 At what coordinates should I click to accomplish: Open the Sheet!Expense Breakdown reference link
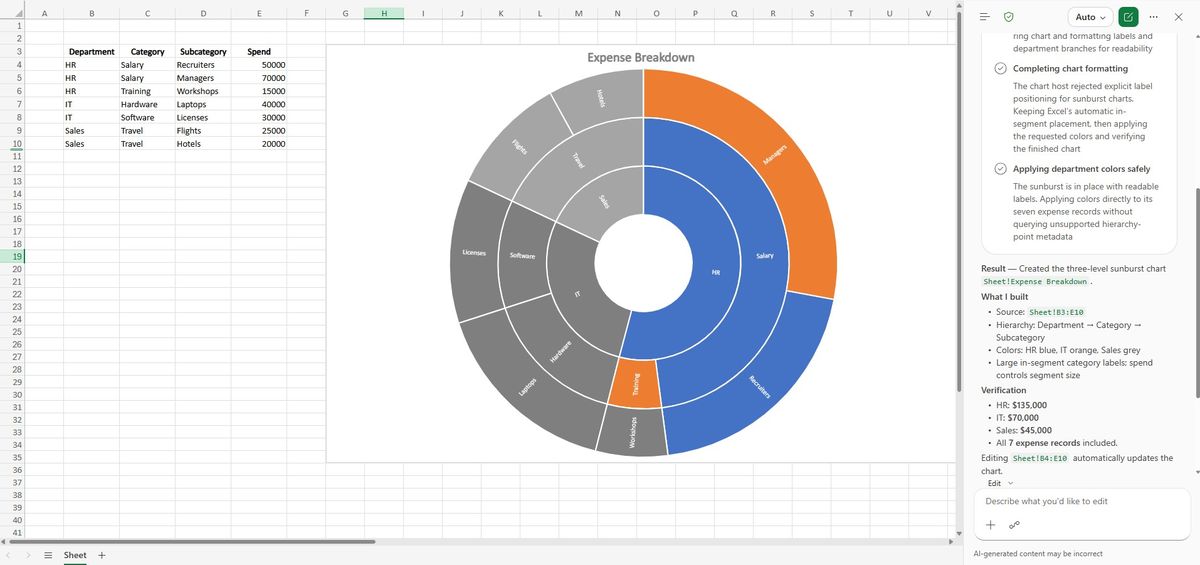pos(1035,282)
